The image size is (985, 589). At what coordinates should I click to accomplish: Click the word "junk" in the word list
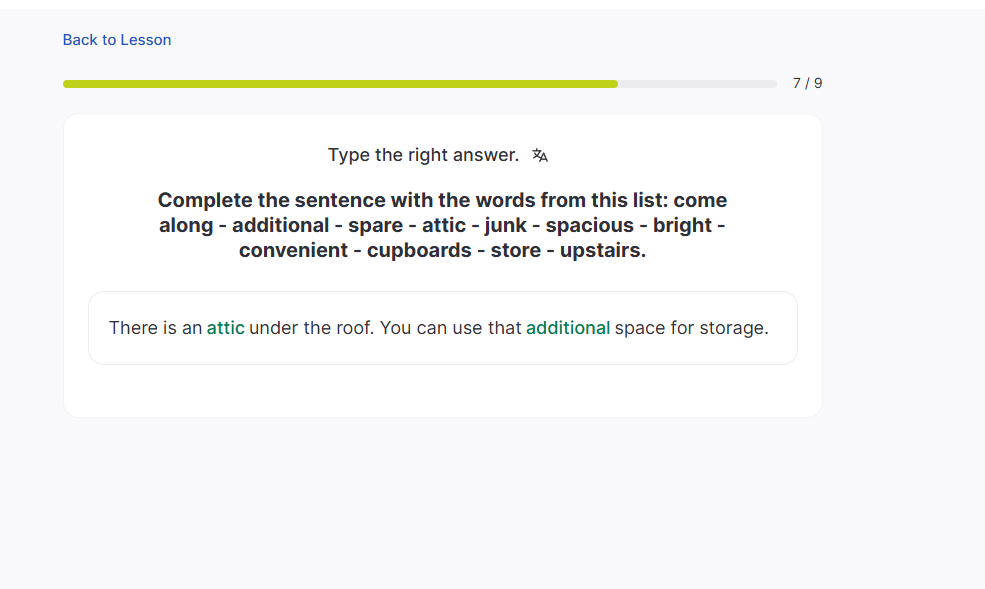(505, 225)
